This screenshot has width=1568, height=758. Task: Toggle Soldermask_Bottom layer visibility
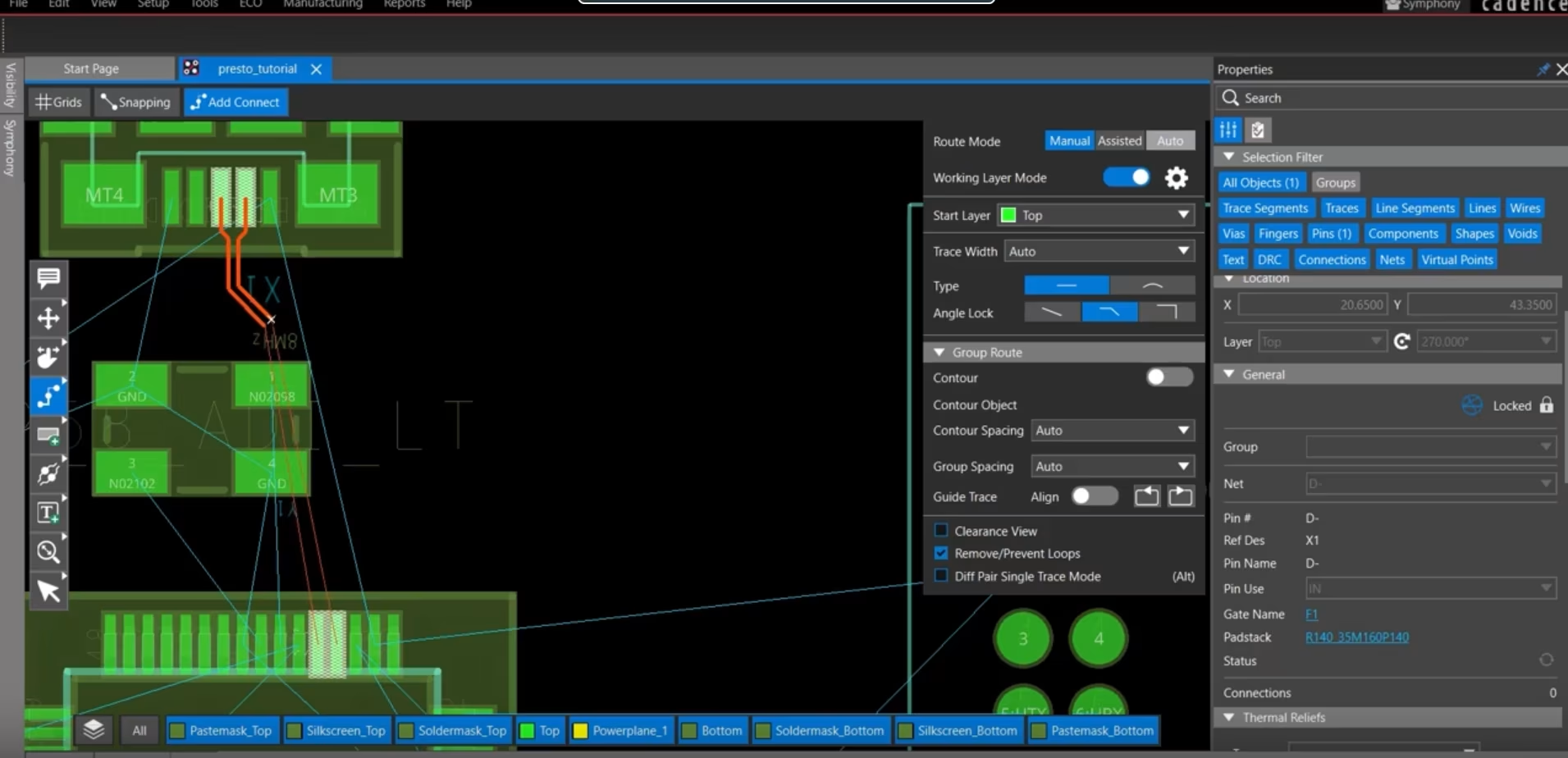point(820,730)
